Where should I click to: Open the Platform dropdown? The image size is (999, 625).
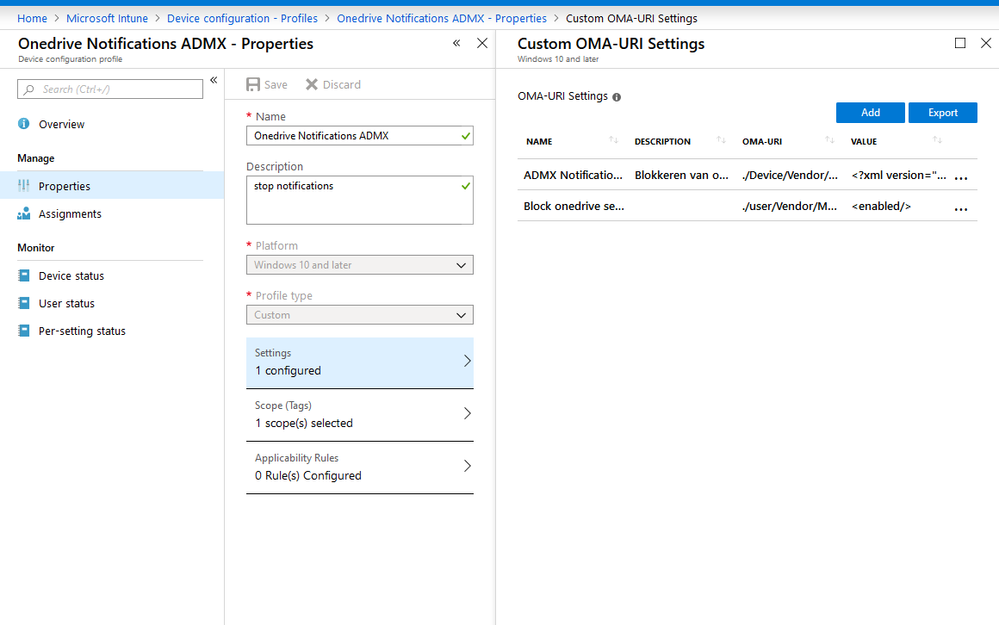click(x=360, y=265)
